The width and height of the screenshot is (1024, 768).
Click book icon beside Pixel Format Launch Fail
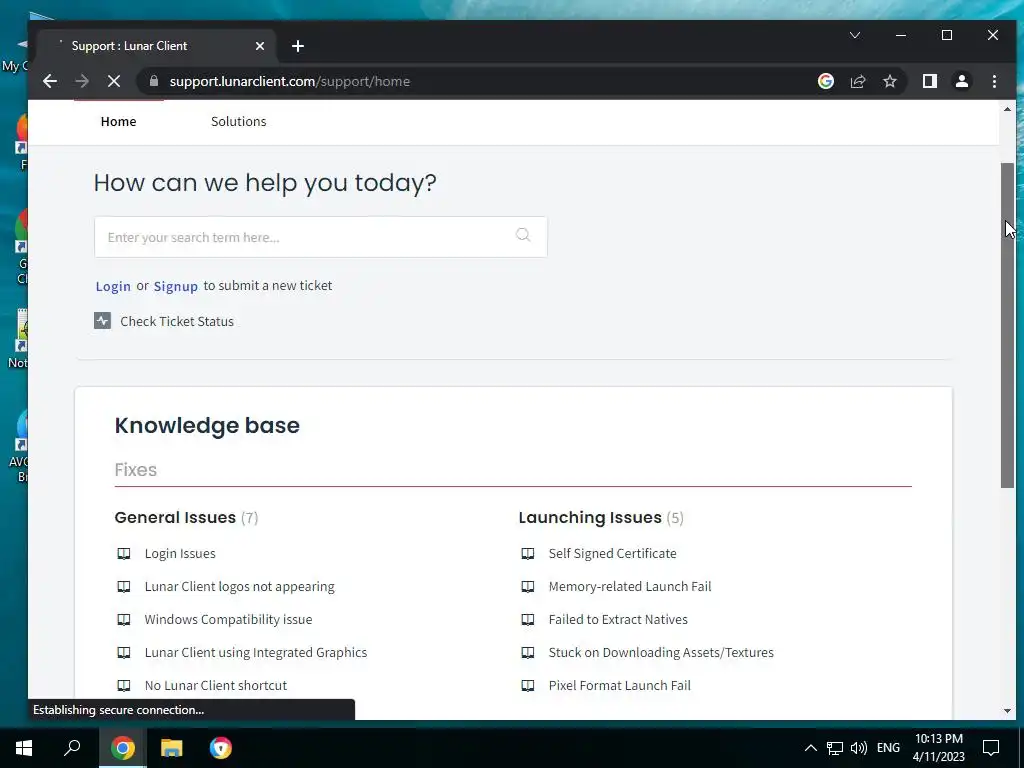pyautogui.click(x=528, y=686)
